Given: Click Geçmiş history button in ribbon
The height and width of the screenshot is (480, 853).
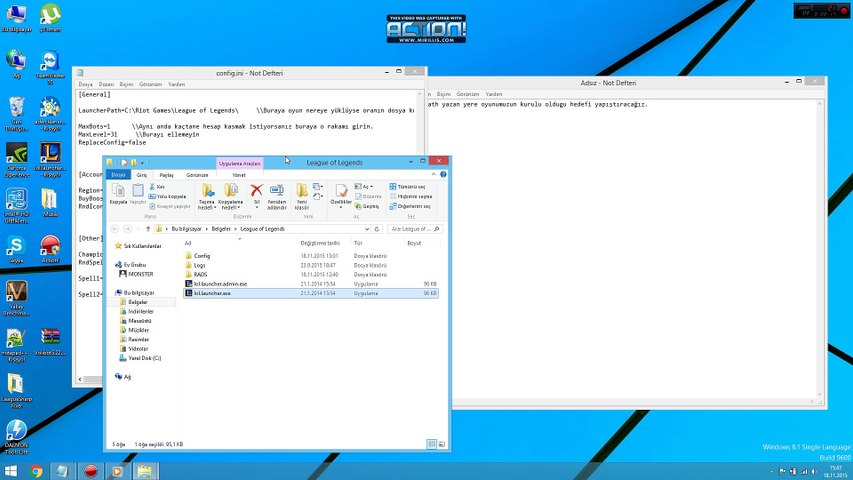Looking at the screenshot, I should coord(367,206).
